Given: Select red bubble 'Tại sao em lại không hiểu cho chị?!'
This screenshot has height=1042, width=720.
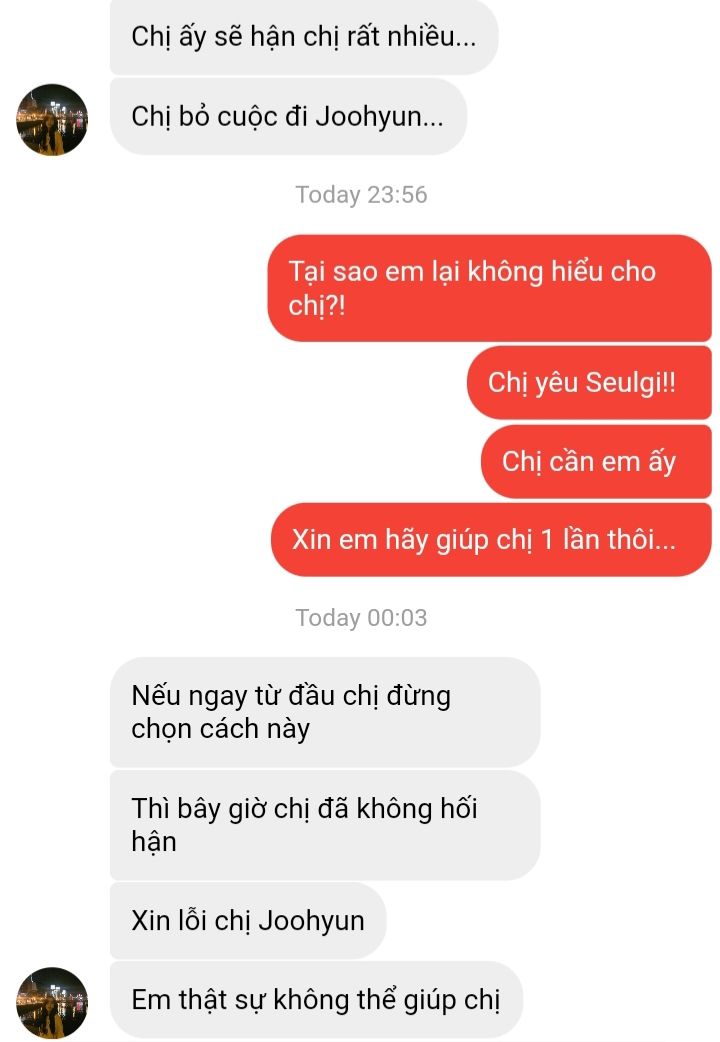Looking at the screenshot, I should tap(489, 288).
